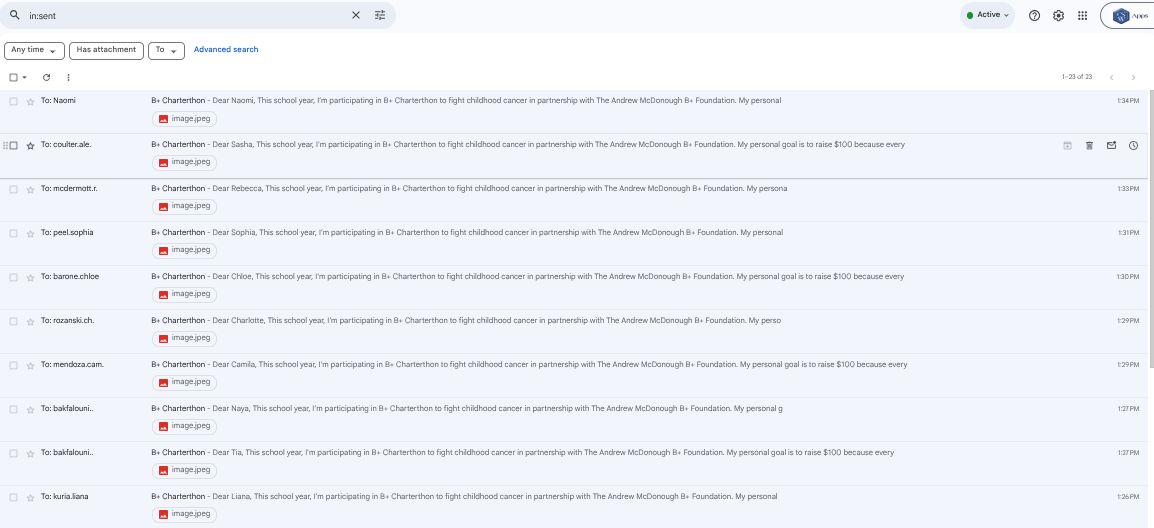Expand the Any time filter dropdown
Image resolution: width=1154 pixels, height=528 pixels.
click(x=34, y=50)
